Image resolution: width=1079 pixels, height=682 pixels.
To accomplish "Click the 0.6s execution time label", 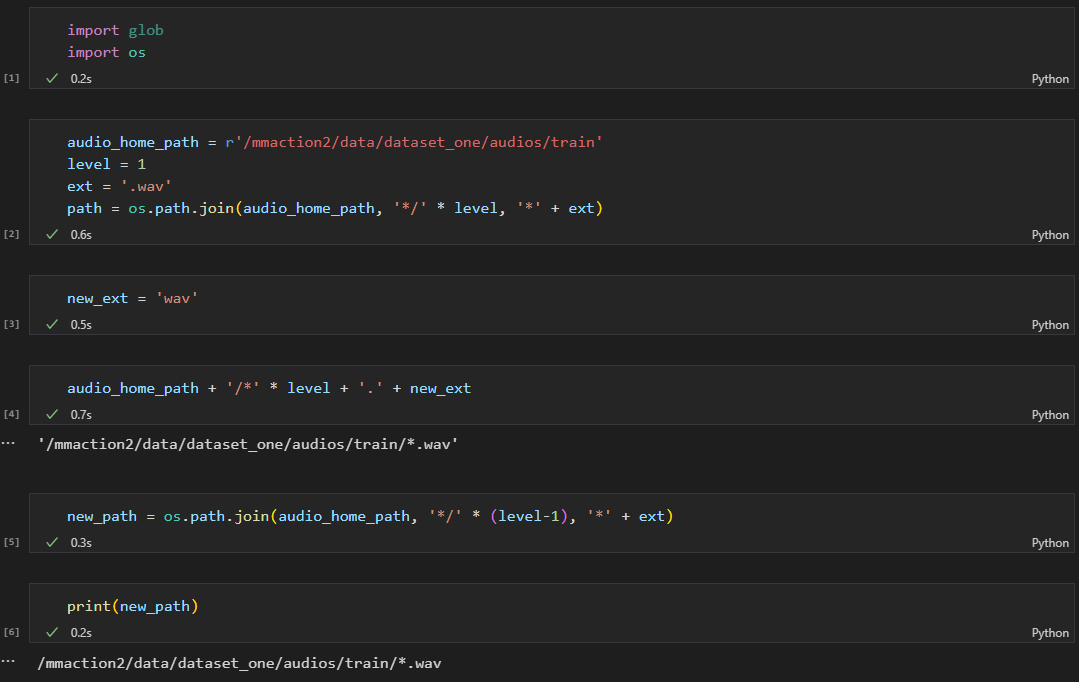I will 80,234.
